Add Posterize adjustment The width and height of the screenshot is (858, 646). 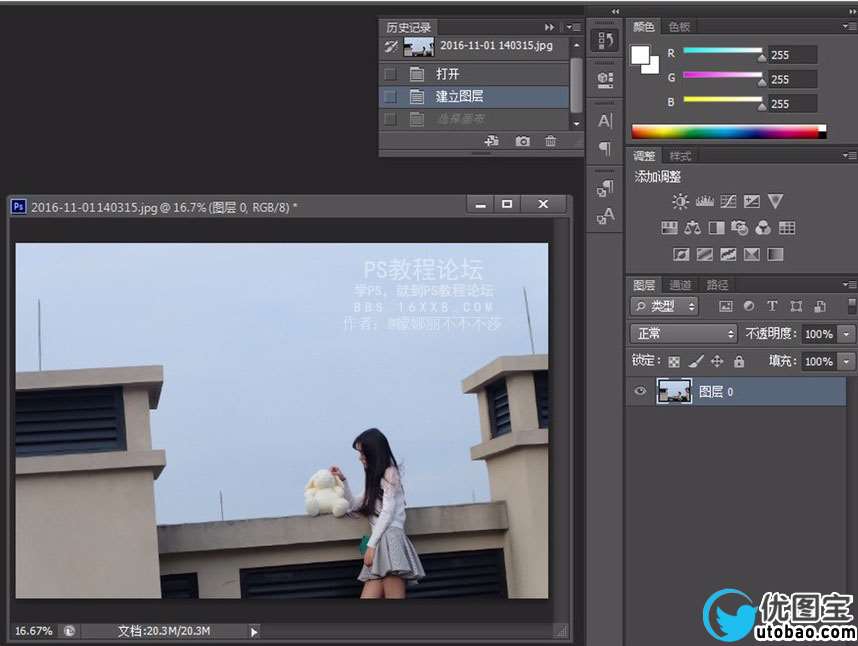[704, 254]
